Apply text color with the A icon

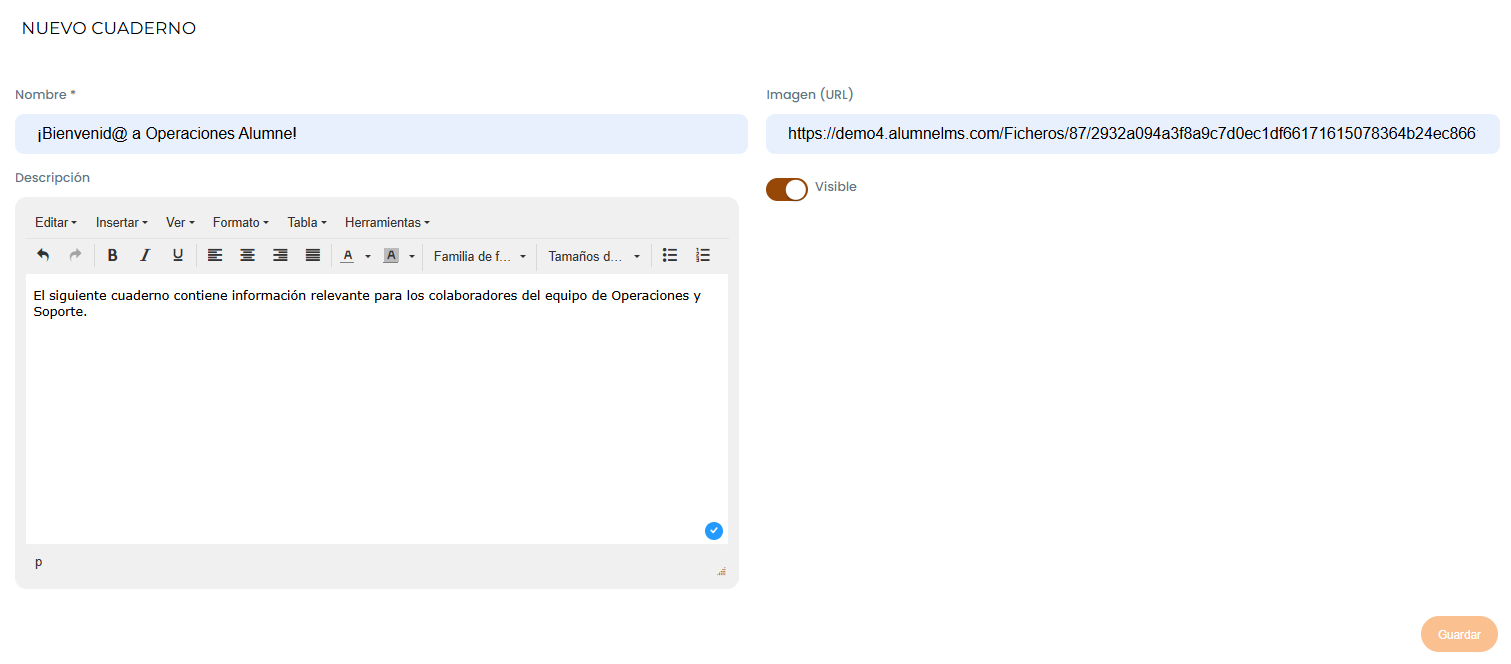click(x=348, y=256)
